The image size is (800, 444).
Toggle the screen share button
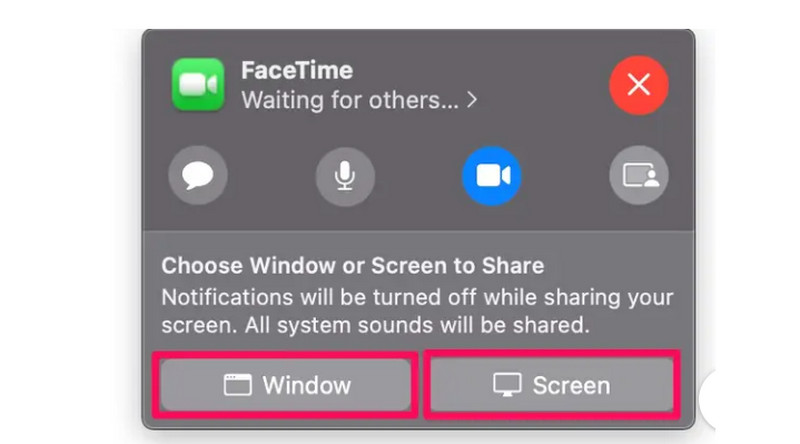click(x=639, y=176)
